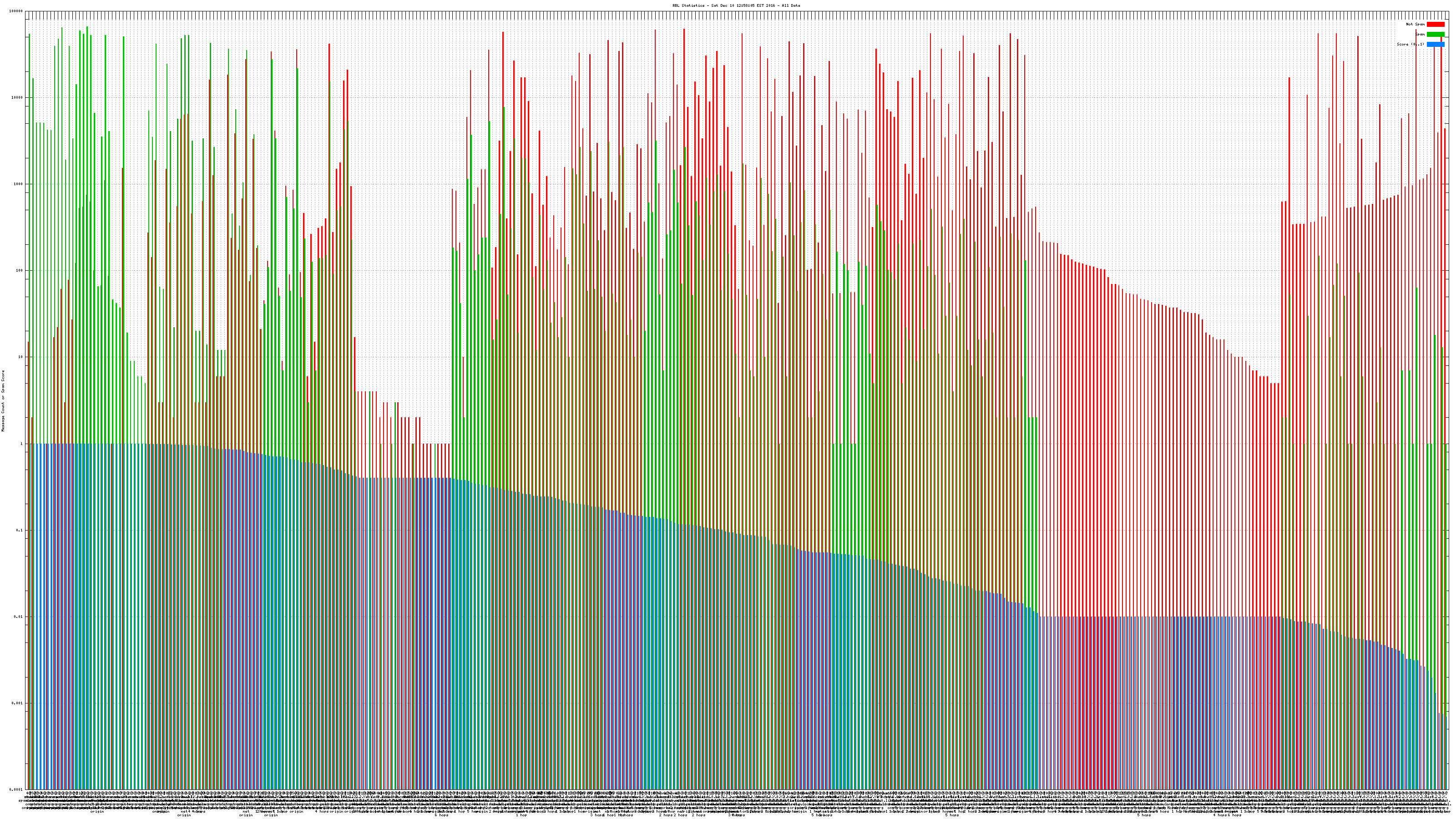Click 'All Data' in the chart title
This screenshot has width=1456, height=819.
click(791, 5)
